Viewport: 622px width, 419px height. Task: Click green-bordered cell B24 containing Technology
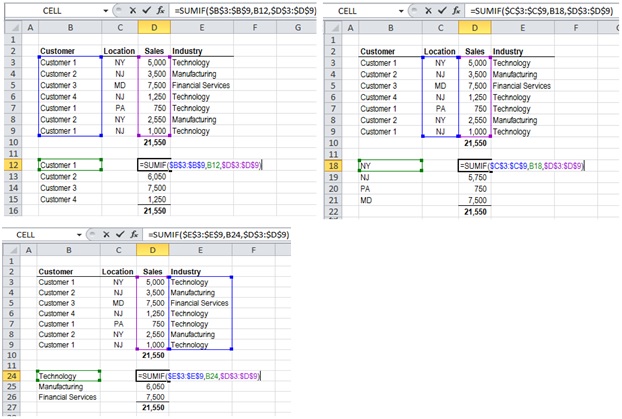(69, 376)
